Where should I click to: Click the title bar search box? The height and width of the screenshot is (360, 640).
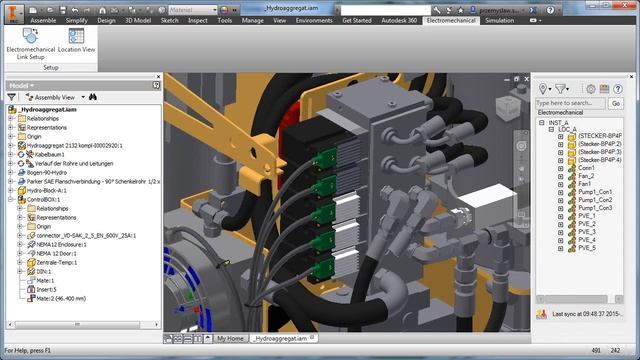[x=385, y=10]
